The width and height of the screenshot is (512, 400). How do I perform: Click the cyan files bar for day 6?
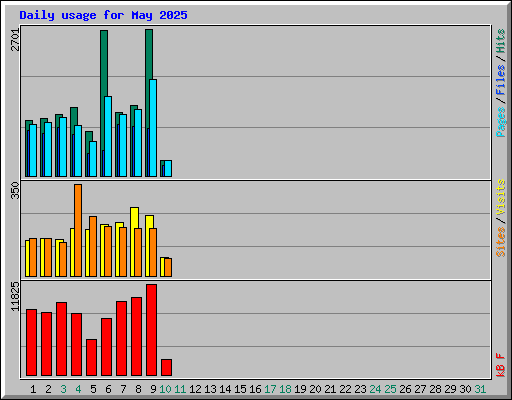[x=108, y=137]
